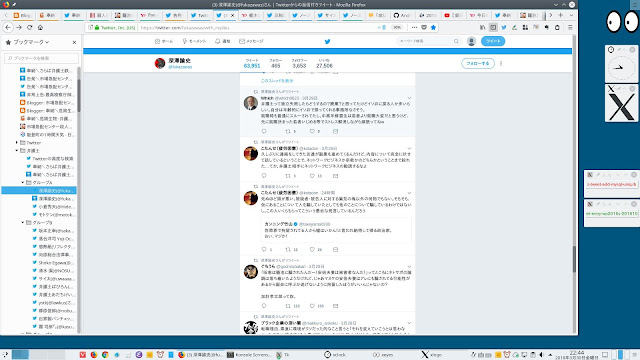The height and width of the screenshot is (360, 640).
Task: Switch to the YouTube tab
Action: 452,15
